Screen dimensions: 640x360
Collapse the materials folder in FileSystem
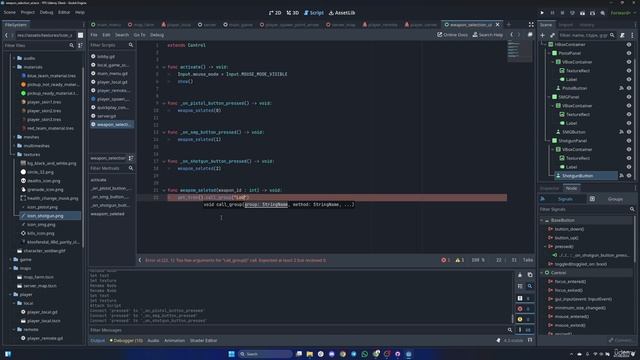click(x=14, y=67)
